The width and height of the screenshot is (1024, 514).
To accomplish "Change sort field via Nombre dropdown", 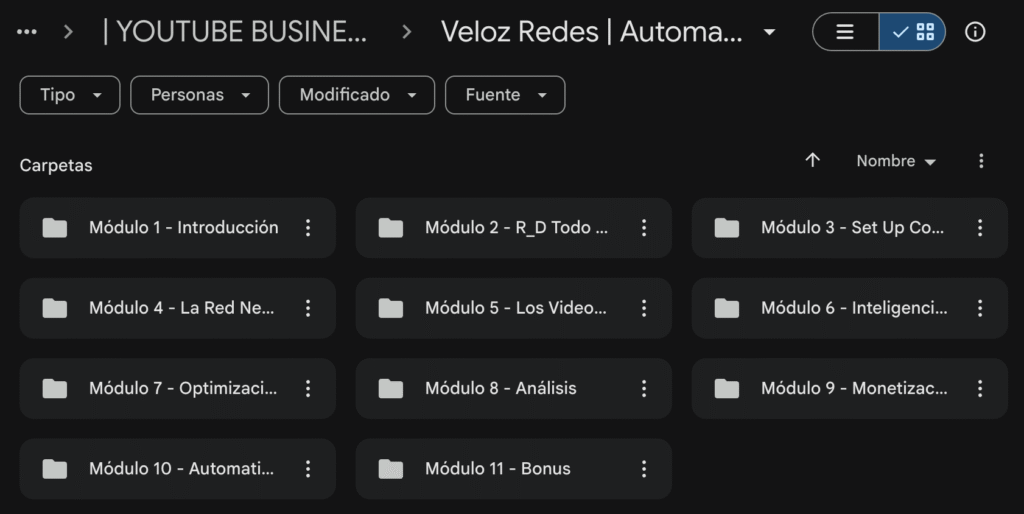I will pyautogui.click(x=896, y=161).
